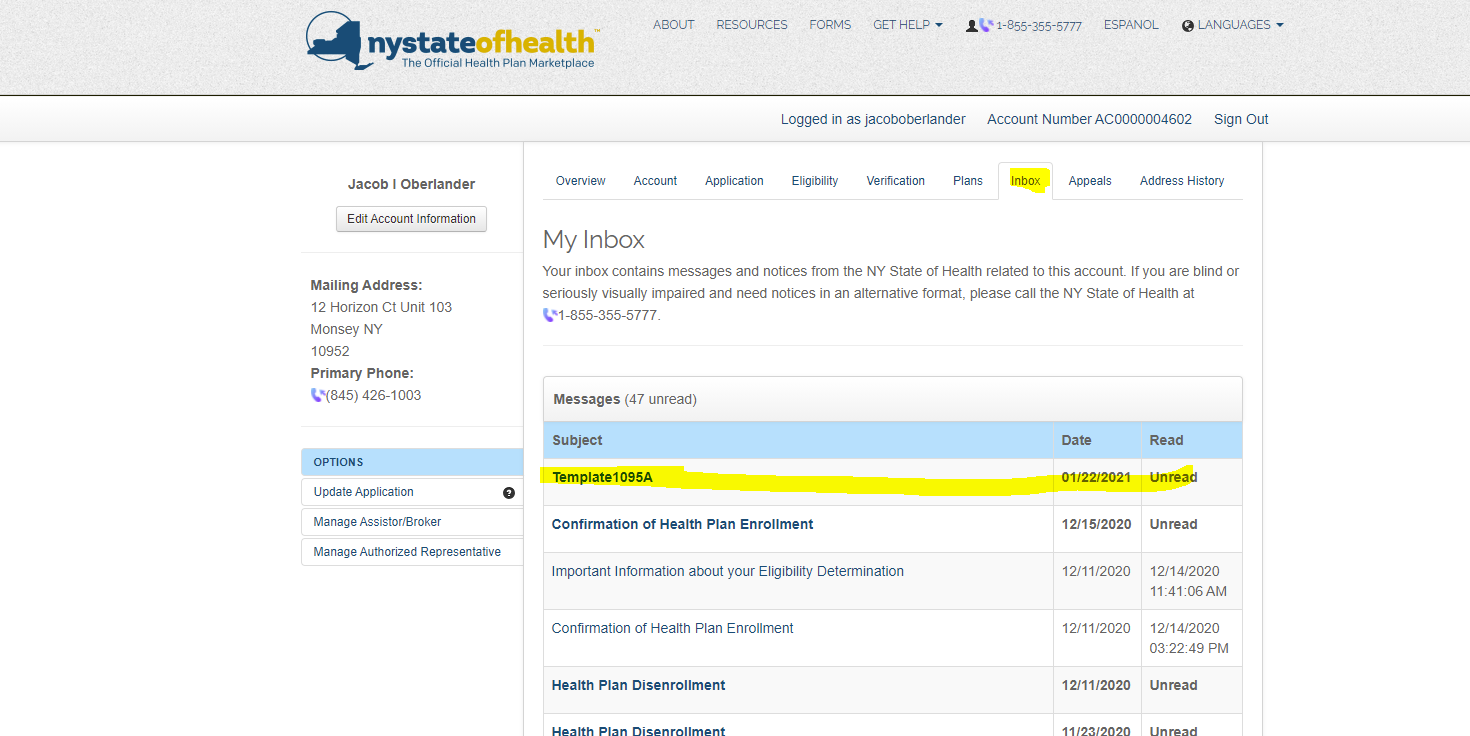Open the Forms page
This screenshot has width=1470, height=736.
click(x=830, y=25)
